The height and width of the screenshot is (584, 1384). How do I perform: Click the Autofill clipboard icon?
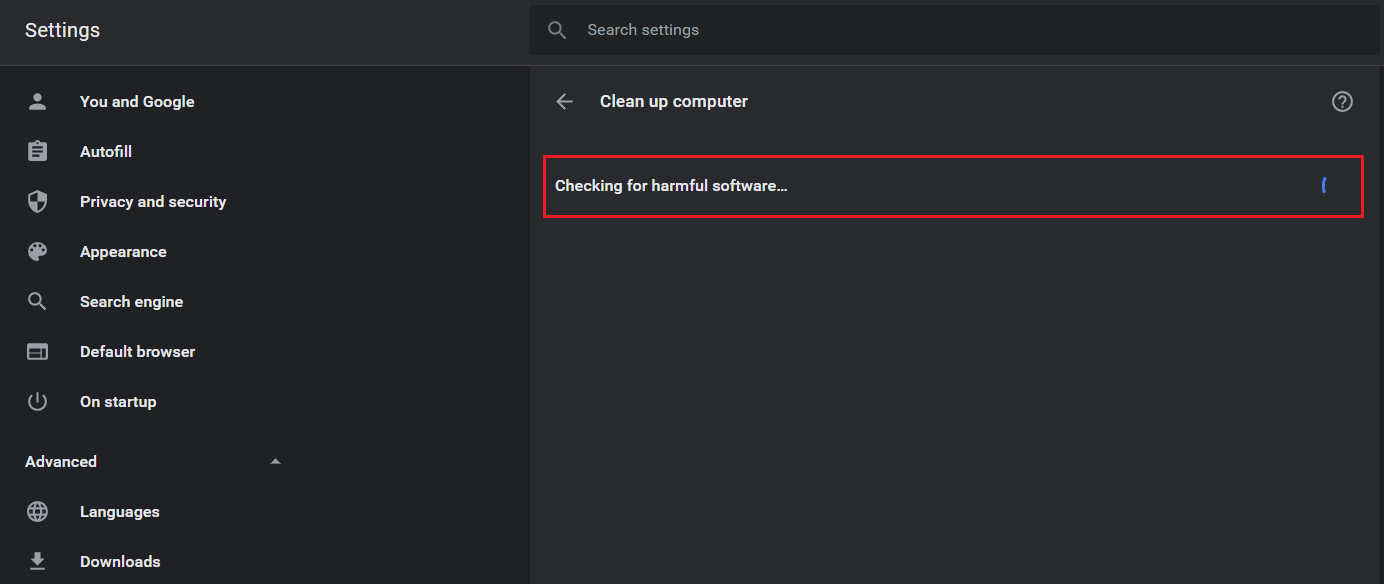click(x=37, y=151)
